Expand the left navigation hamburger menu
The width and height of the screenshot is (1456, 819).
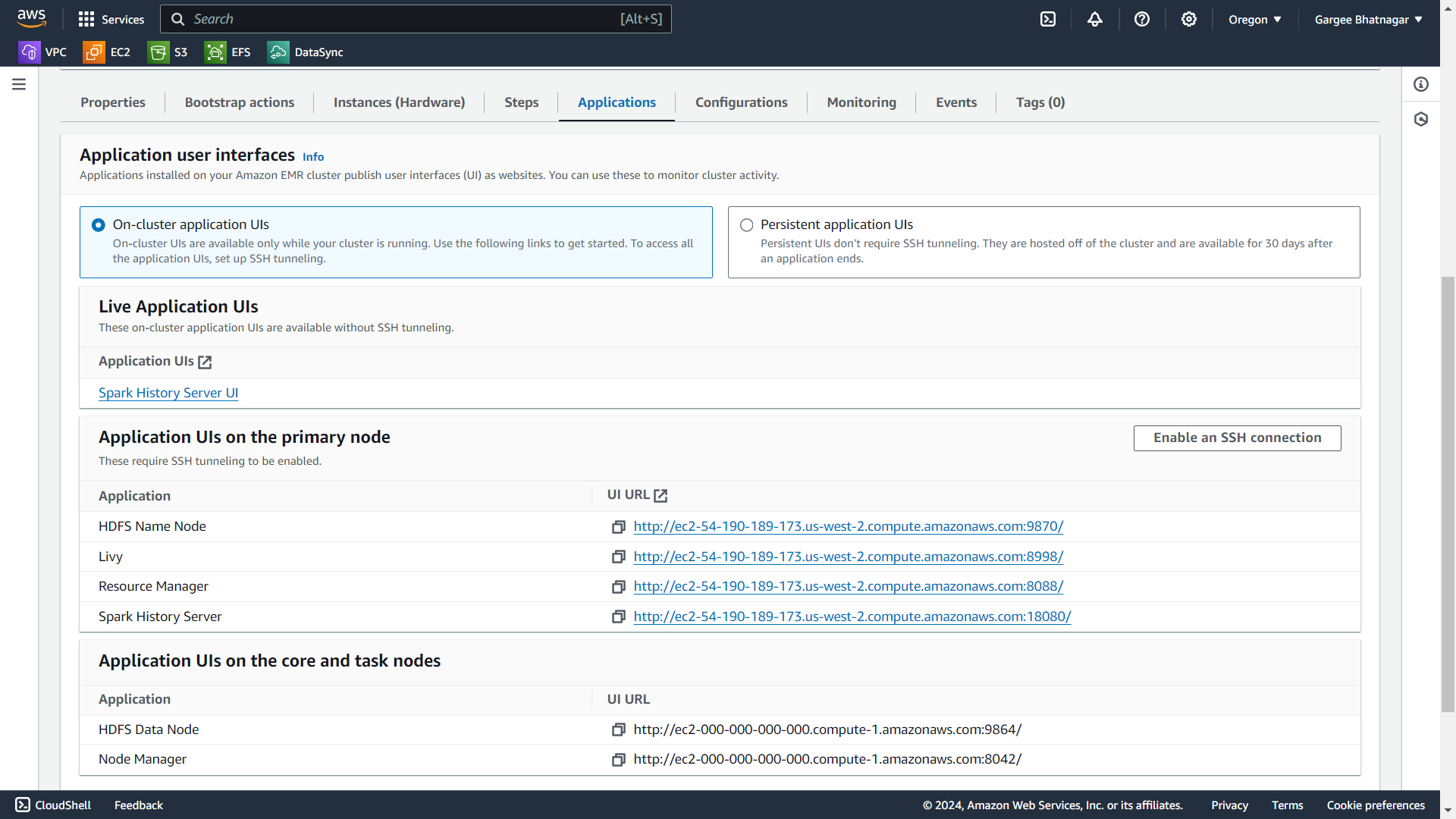pyautogui.click(x=19, y=84)
